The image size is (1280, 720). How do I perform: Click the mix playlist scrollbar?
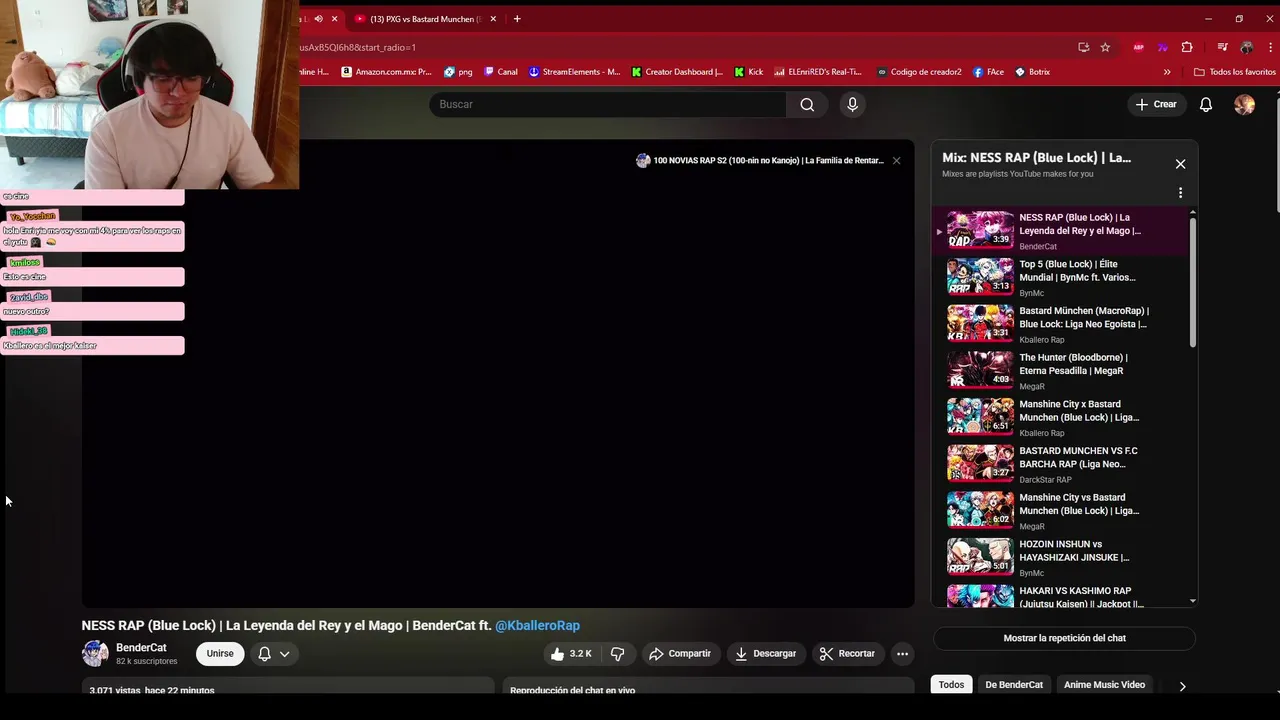(x=1192, y=282)
